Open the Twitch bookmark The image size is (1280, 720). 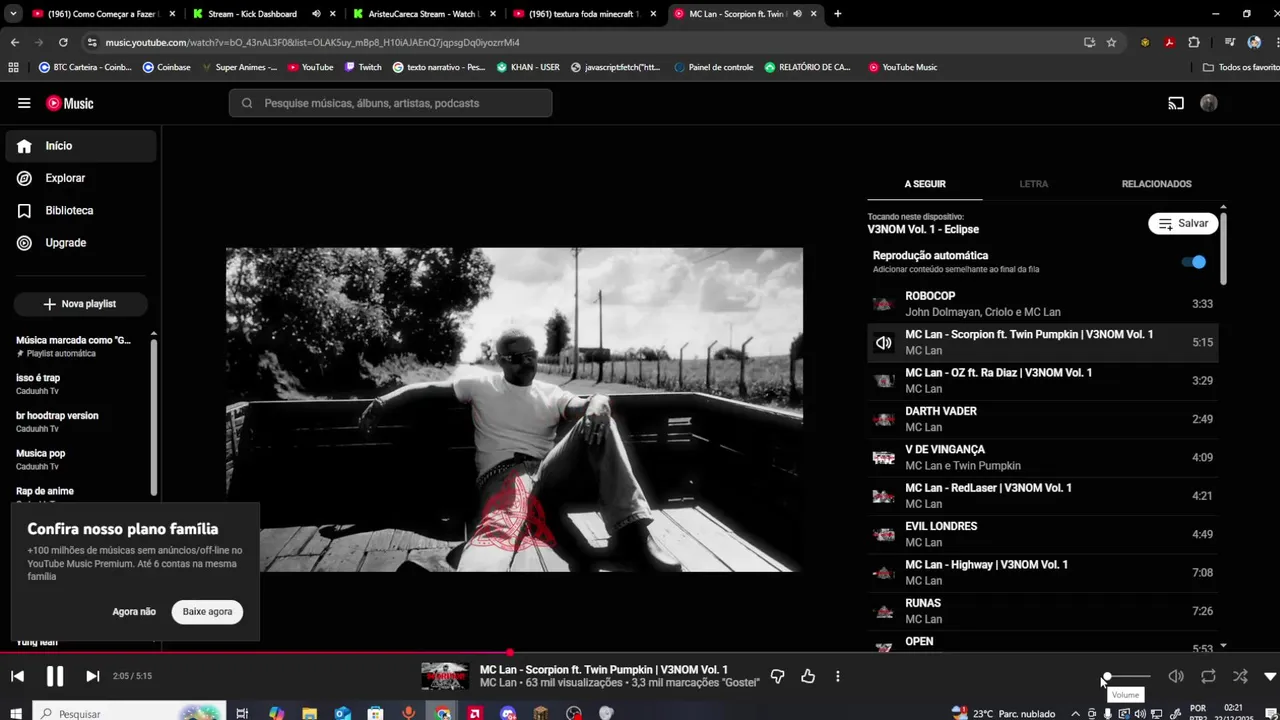click(363, 67)
